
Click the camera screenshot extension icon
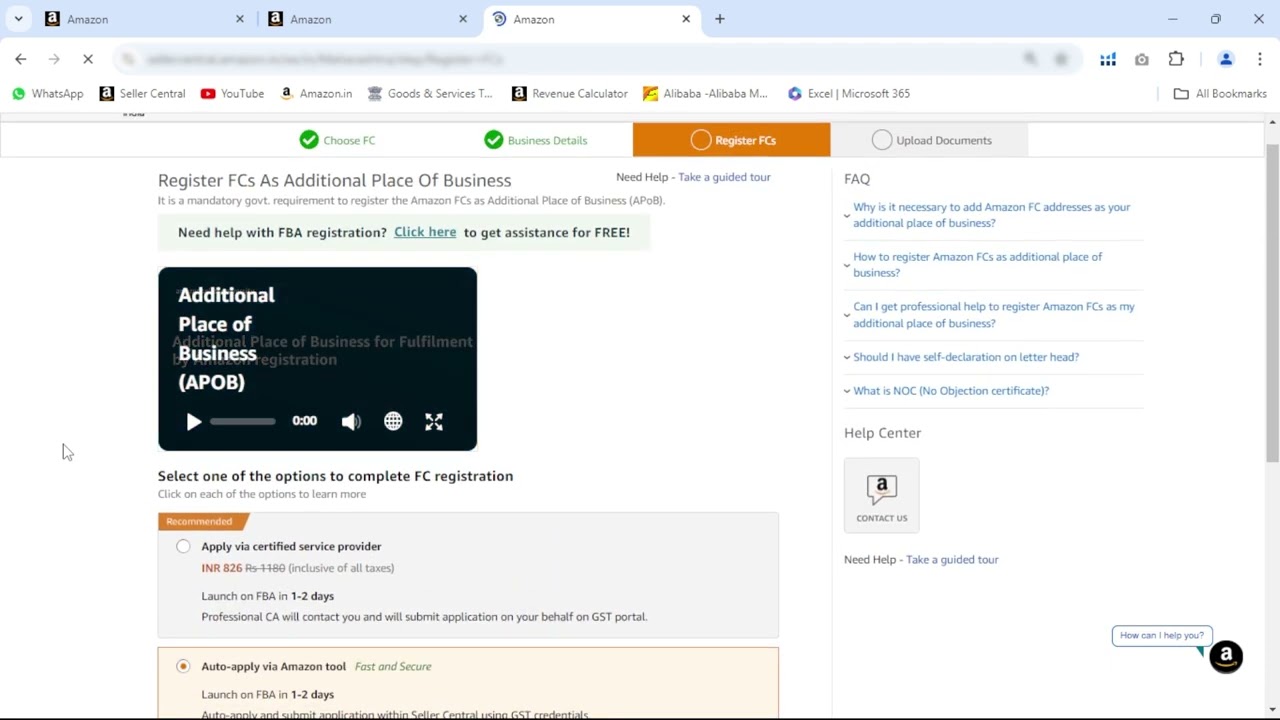coord(1142,59)
